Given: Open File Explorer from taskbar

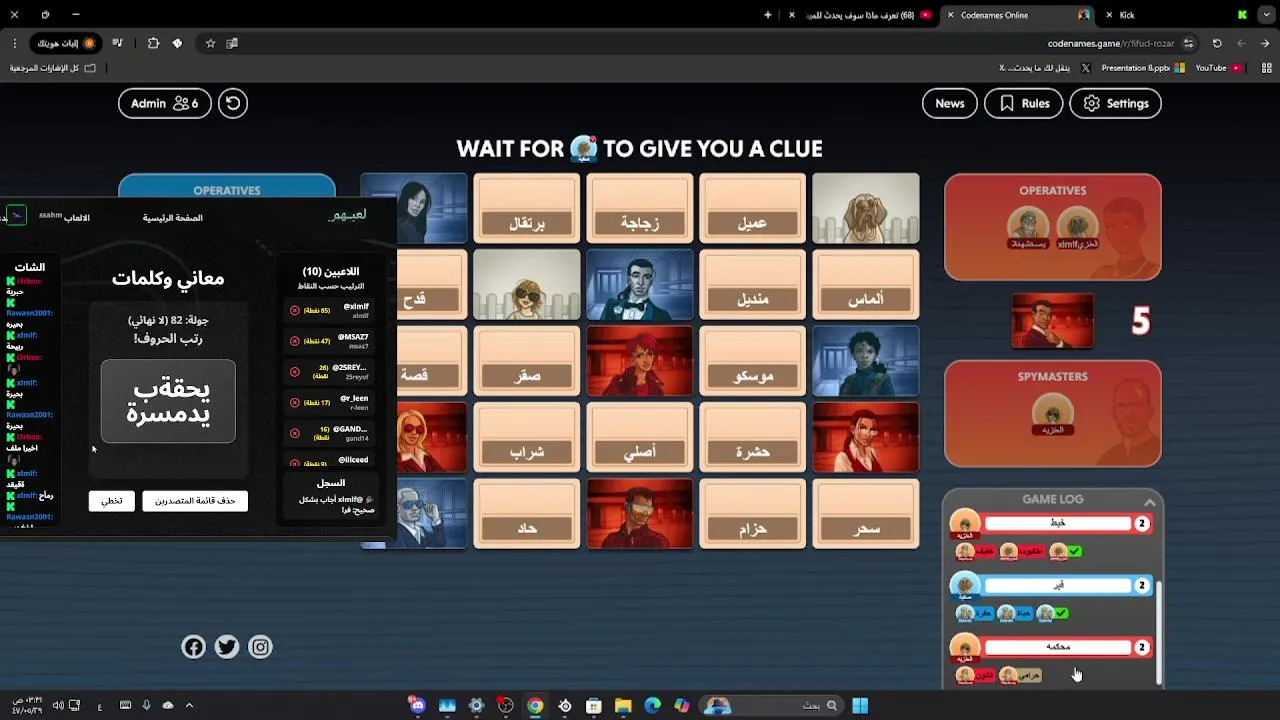Looking at the screenshot, I should point(623,705).
